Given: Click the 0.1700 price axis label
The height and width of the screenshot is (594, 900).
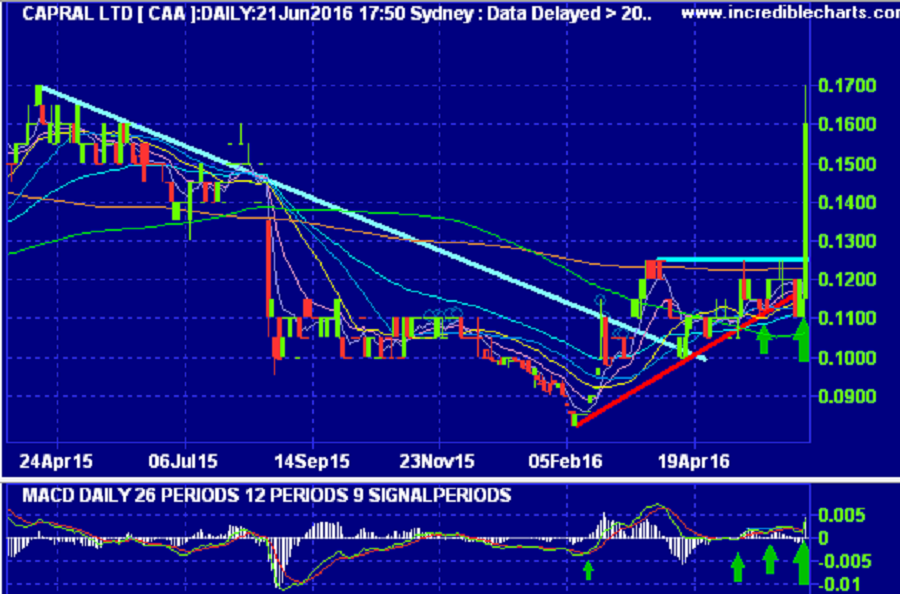Looking at the screenshot, I should 847,86.
